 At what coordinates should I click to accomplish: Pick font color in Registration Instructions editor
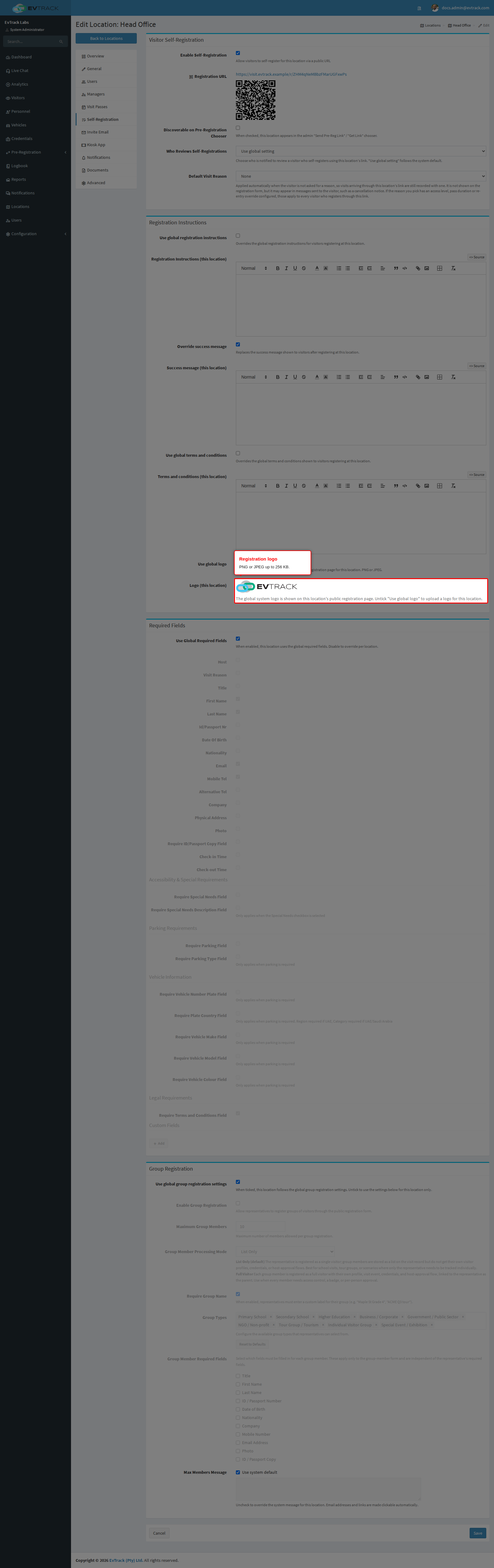click(x=317, y=269)
